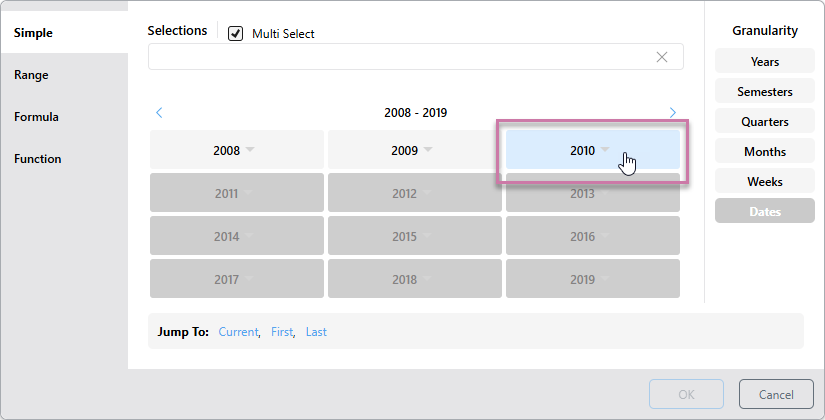The image size is (825, 420).
Task: Expand the 2009 year dropdown arrow
Action: tap(428, 150)
